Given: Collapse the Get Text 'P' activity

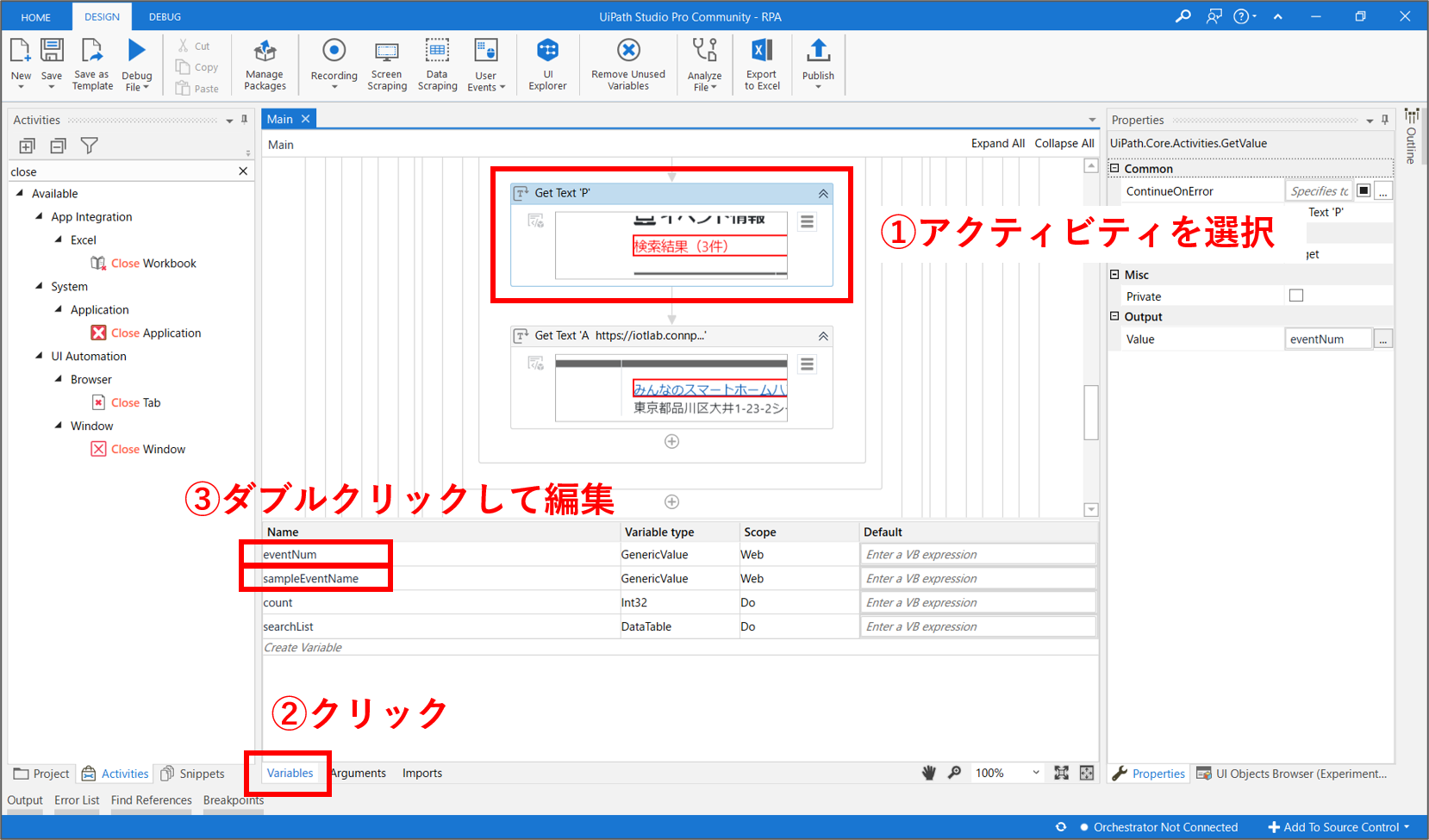Looking at the screenshot, I should pyautogui.click(x=823, y=194).
